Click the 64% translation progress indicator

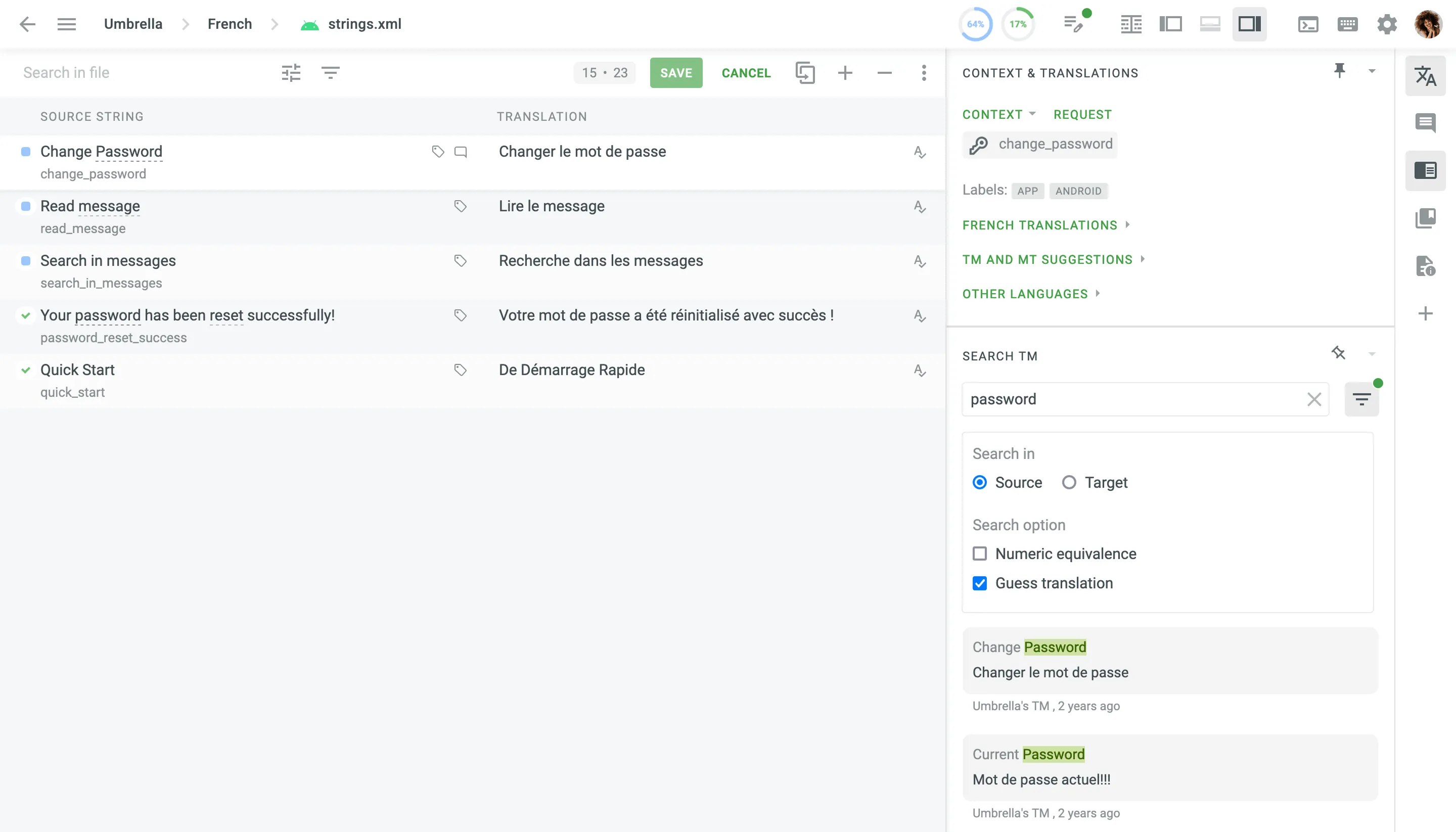975,24
